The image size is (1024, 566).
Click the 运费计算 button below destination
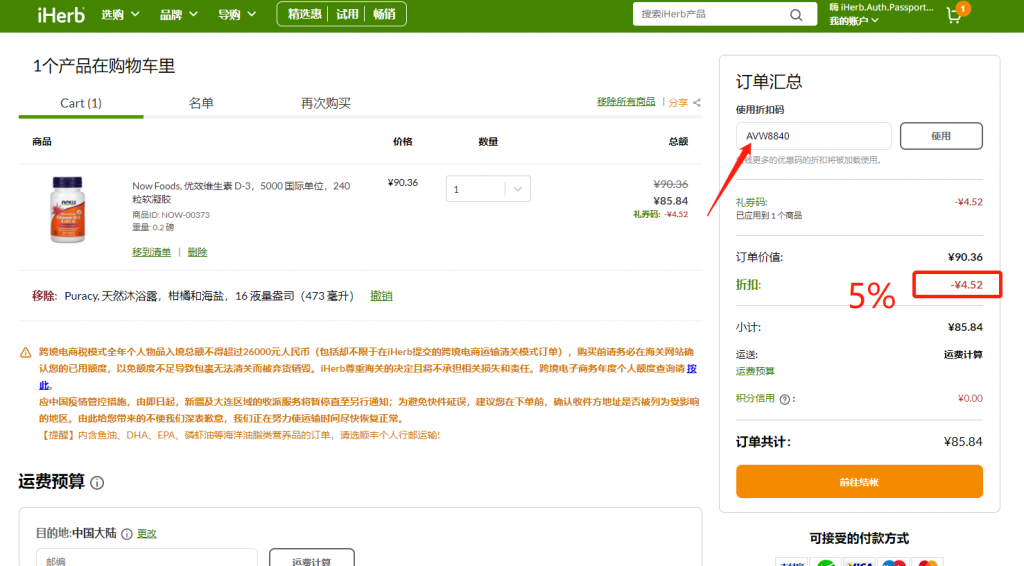pyautogui.click(x=312, y=558)
